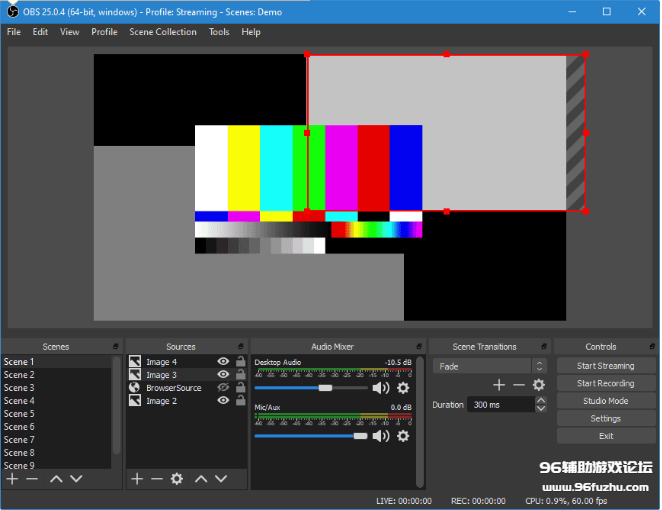
Task: Click Start Streaming button
Action: (x=605, y=366)
